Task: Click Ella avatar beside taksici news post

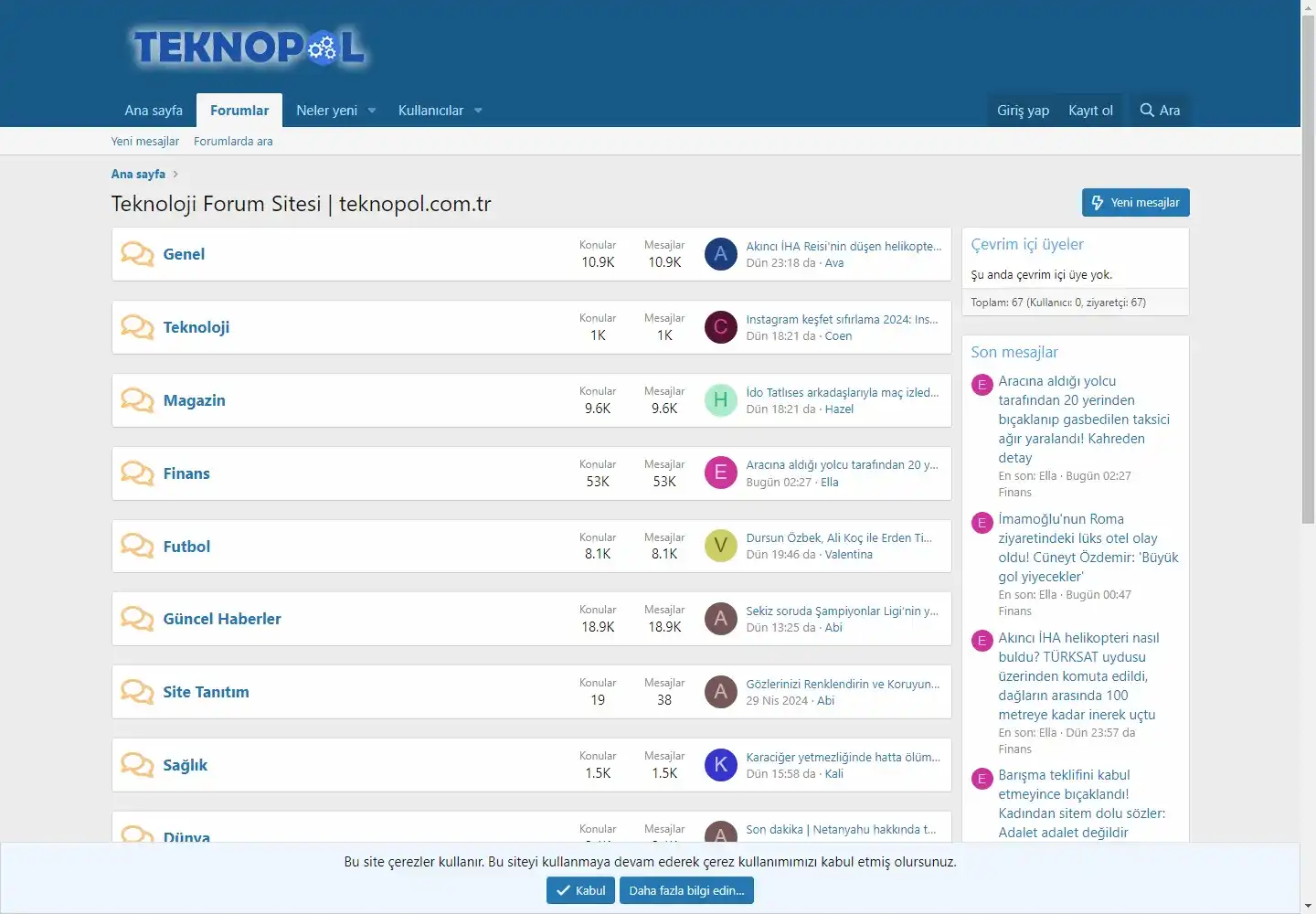Action: [982, 385]
